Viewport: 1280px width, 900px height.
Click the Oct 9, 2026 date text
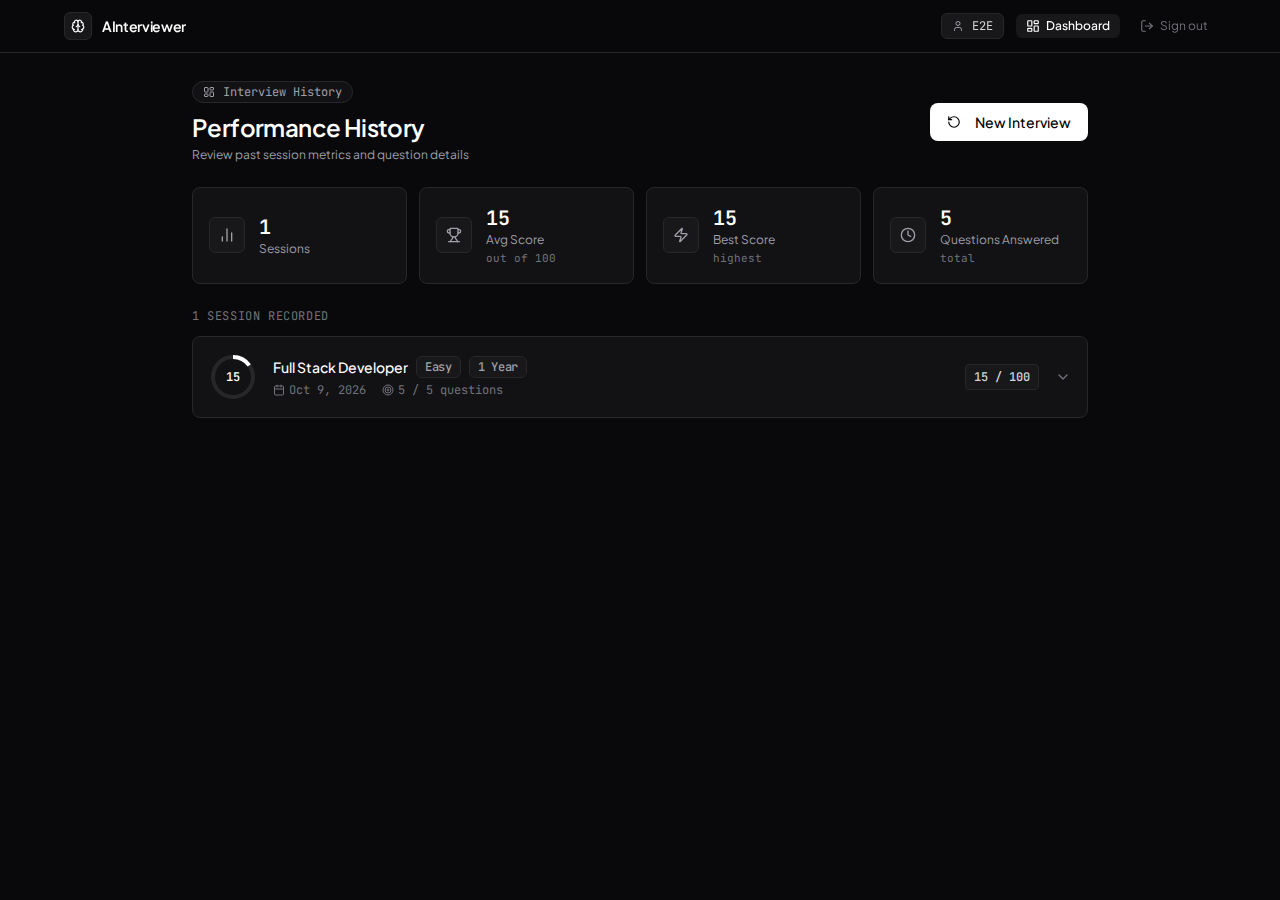(327, 390)
